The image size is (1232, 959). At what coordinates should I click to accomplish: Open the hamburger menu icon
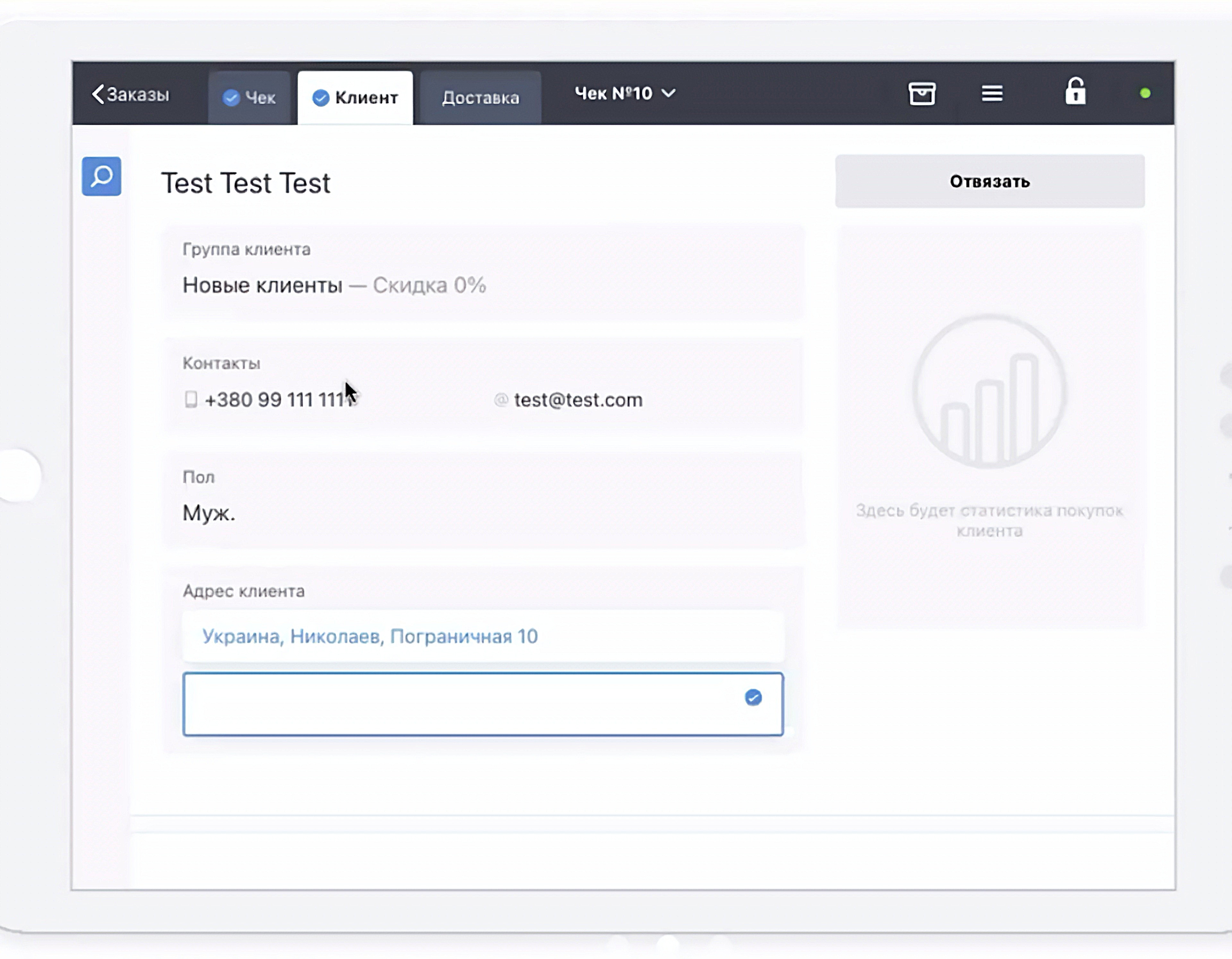(992, 94)
